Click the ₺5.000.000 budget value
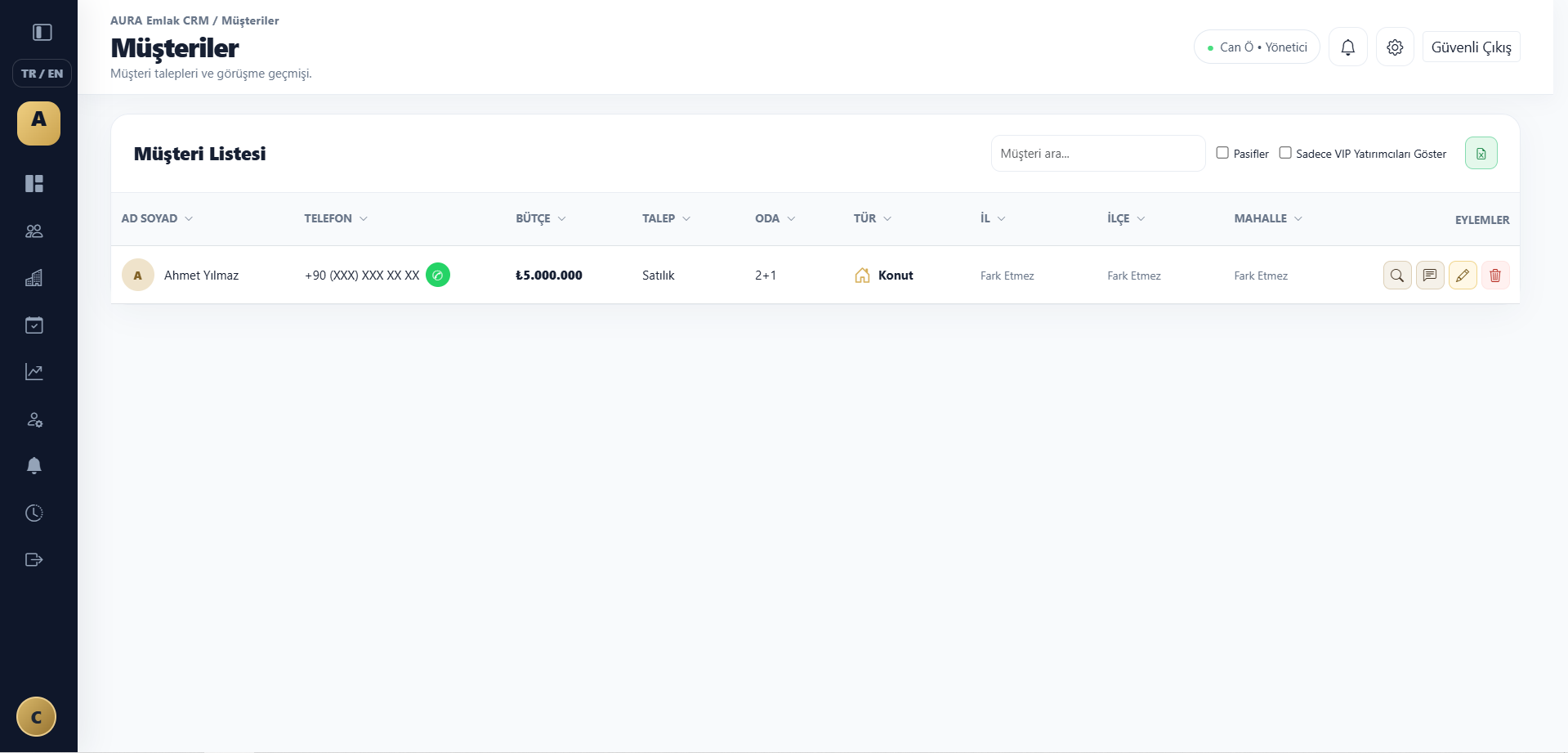Image resolution: width=1568 pixels, height=753 pixels. pos(549,276)
